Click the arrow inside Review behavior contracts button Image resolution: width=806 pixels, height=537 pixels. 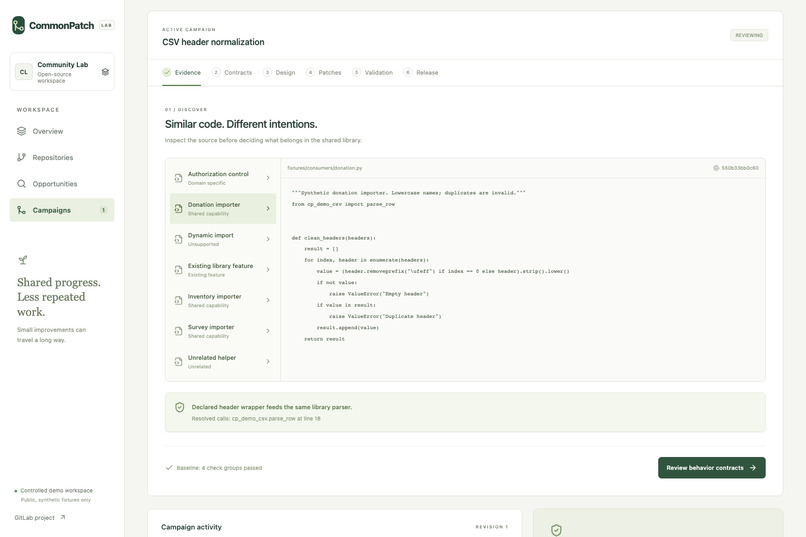(x=753, y=468)
